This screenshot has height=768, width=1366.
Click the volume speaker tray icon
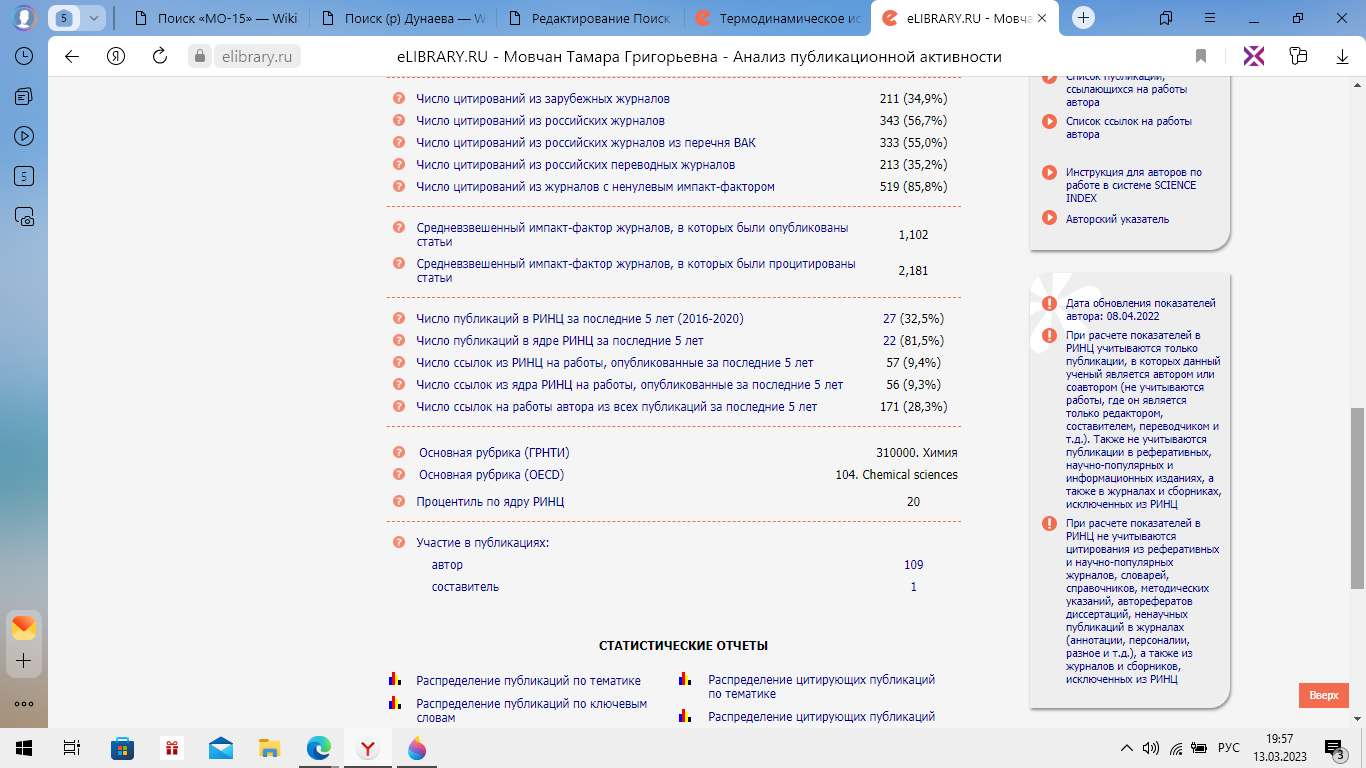click(1151, 747)
